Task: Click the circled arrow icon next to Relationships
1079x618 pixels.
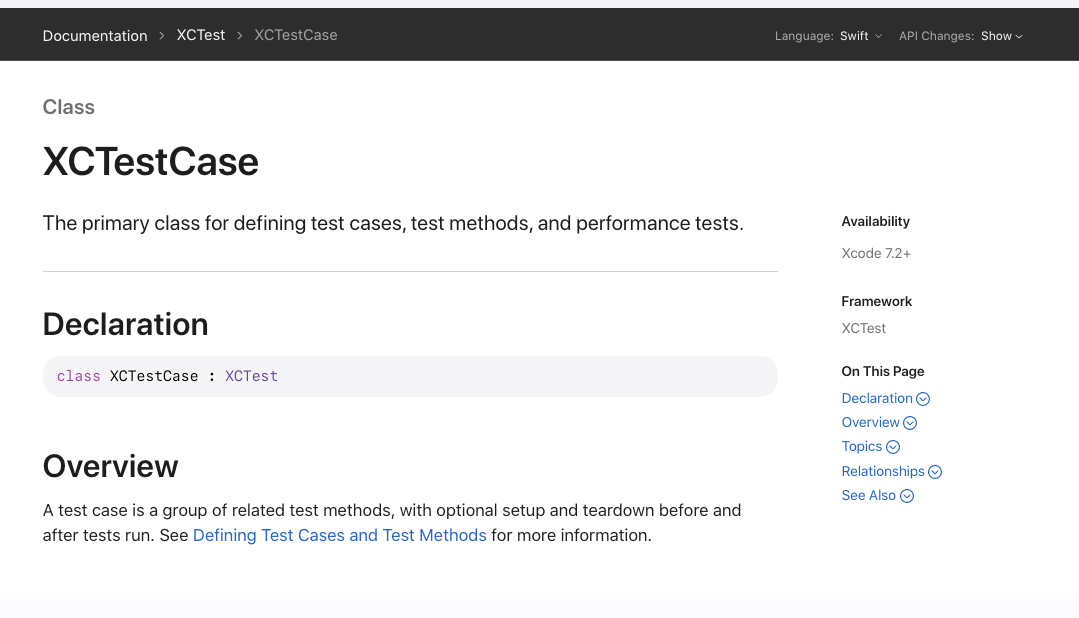Action: [935, 472]
